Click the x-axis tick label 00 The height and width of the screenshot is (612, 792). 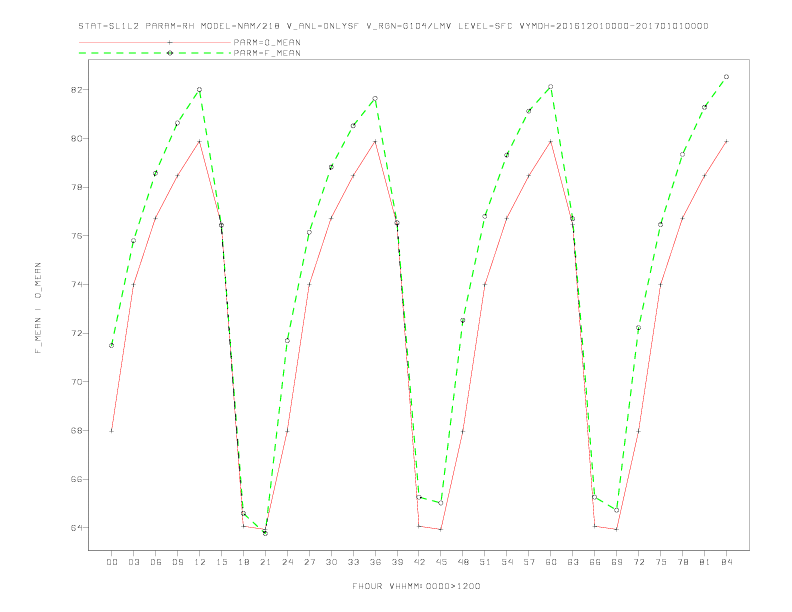(112, 562)
